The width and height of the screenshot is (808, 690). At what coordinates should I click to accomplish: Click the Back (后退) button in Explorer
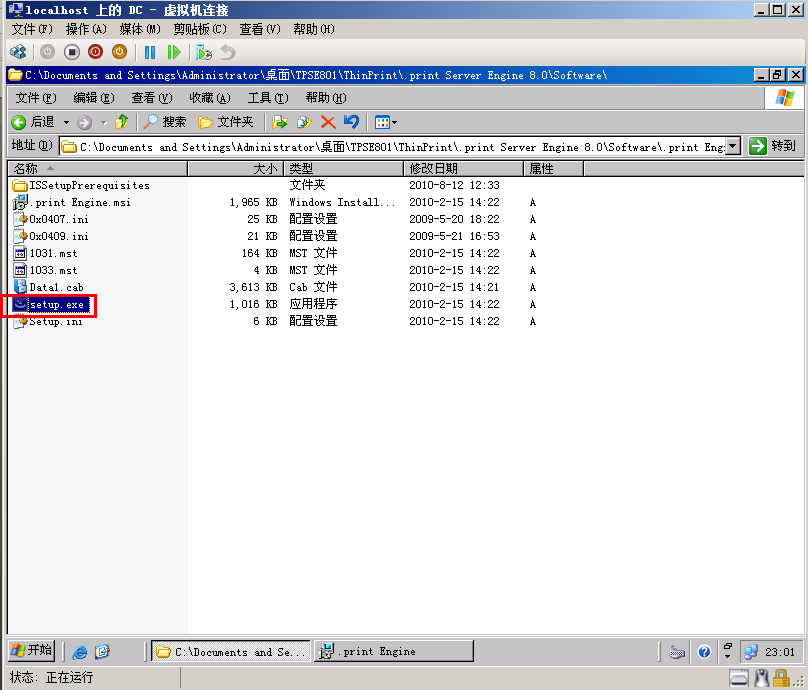click(x=32, y=122)
